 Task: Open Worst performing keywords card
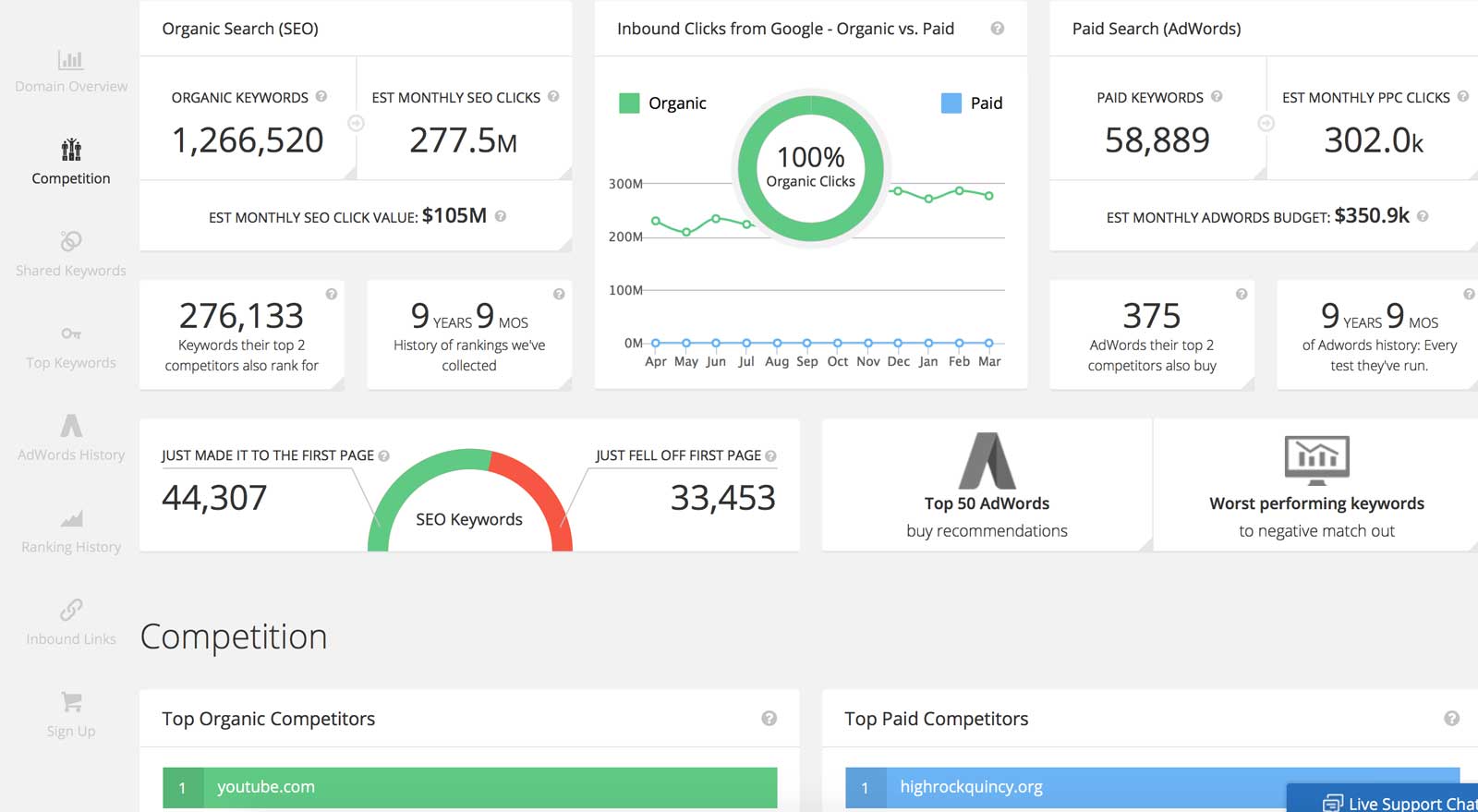pyautogui.click(x=1316, y=486)
